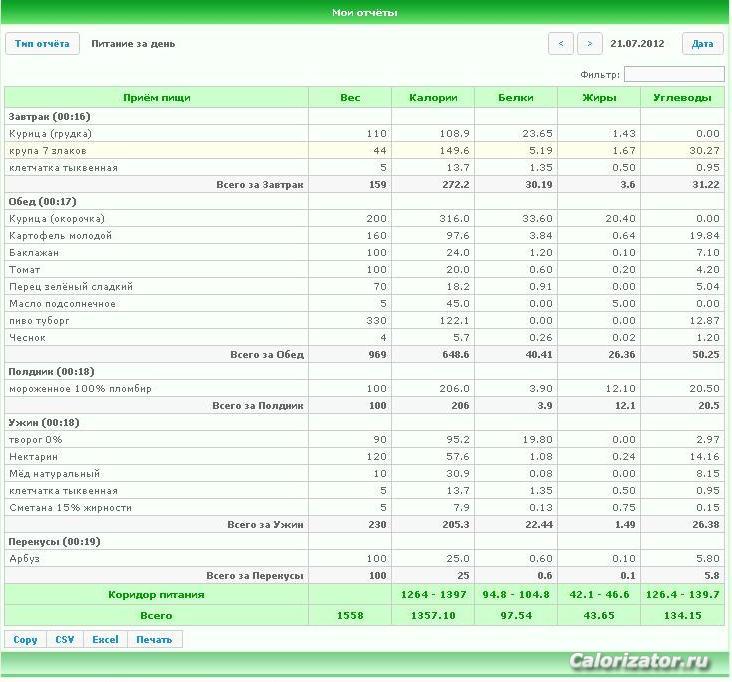Open the Дата date picker button
This screenshot has width=732, height=682.
coord(703,44)
